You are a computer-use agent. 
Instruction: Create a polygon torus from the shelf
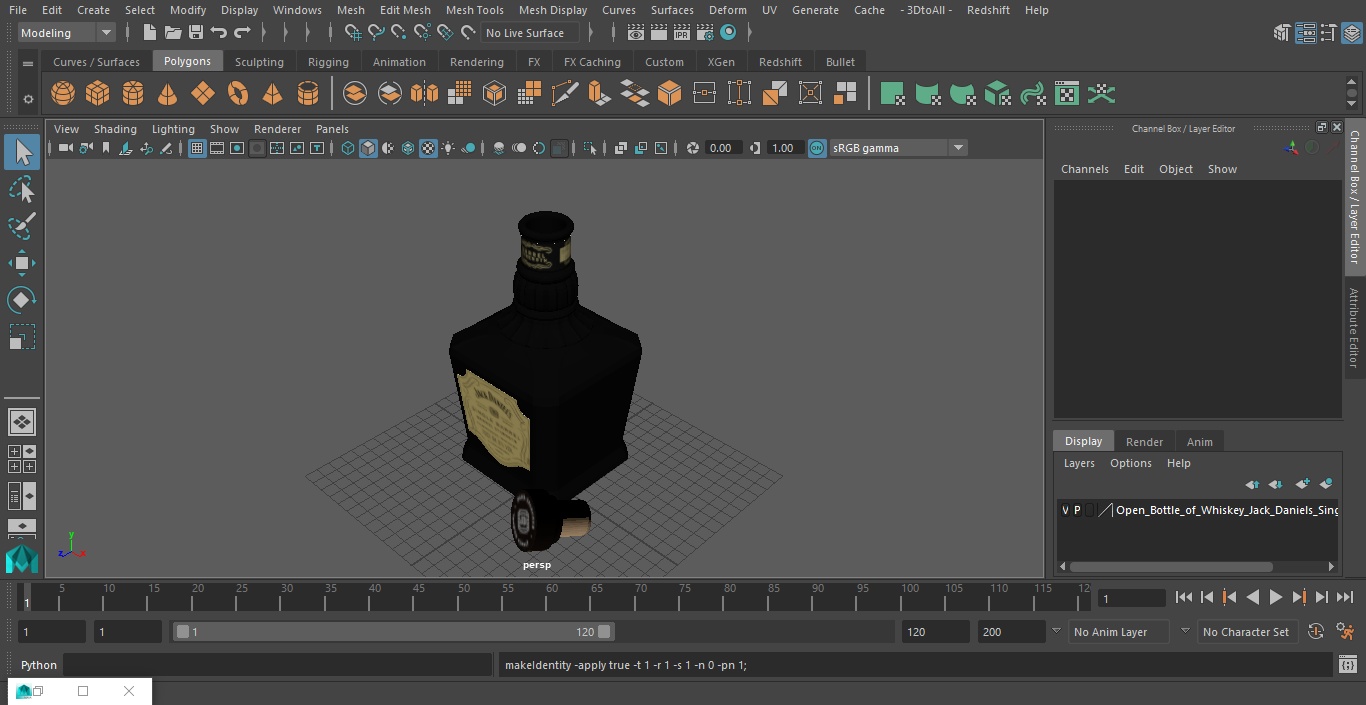238,94
